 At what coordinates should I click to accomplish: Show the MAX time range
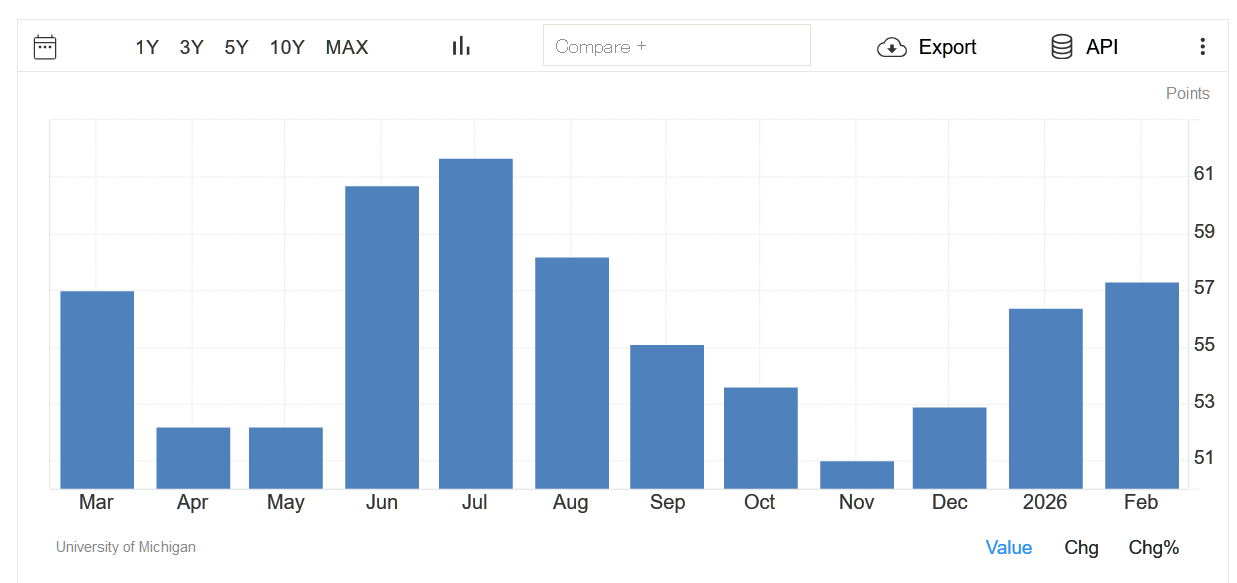coord(347,47)
